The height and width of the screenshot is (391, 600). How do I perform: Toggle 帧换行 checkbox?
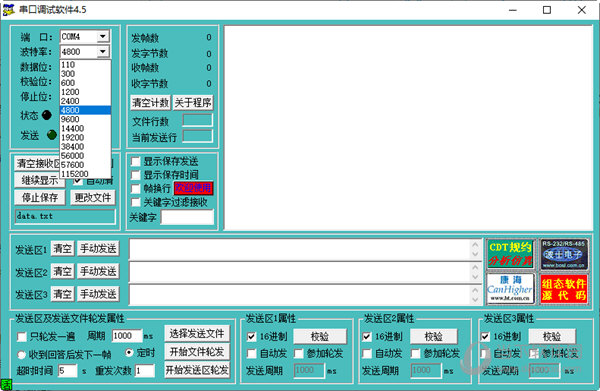pyautogui.click(x=135, y=189)
